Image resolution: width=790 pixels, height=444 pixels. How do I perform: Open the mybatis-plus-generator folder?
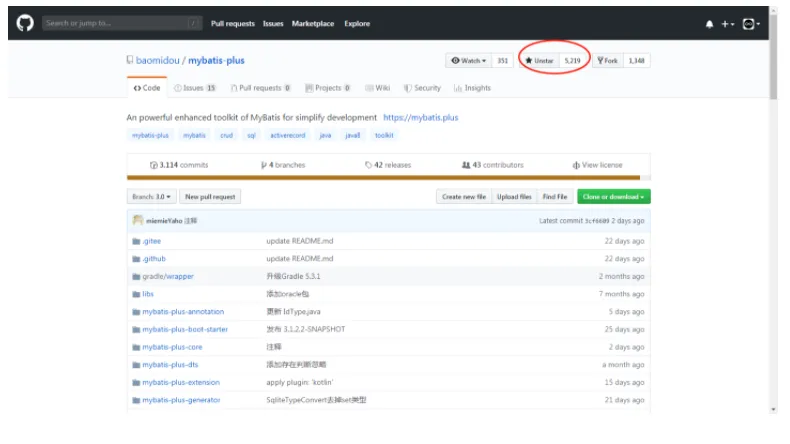[x=181, y=400]
